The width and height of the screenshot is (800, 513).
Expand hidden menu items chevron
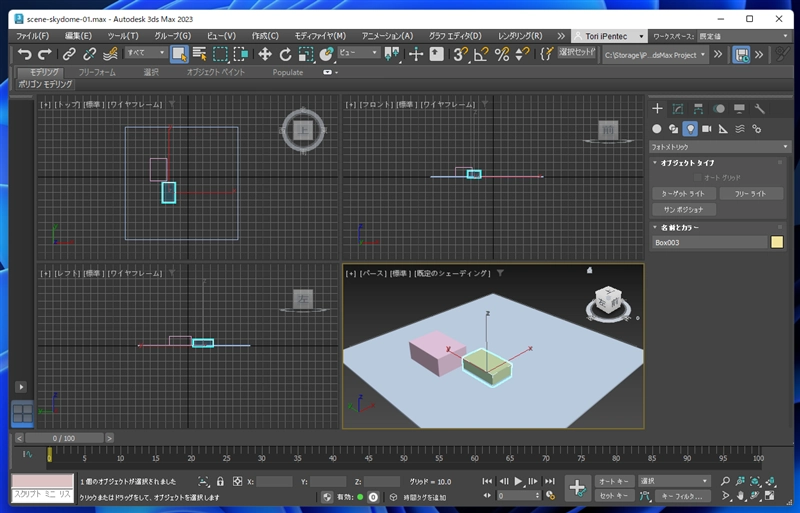point(561,36)
